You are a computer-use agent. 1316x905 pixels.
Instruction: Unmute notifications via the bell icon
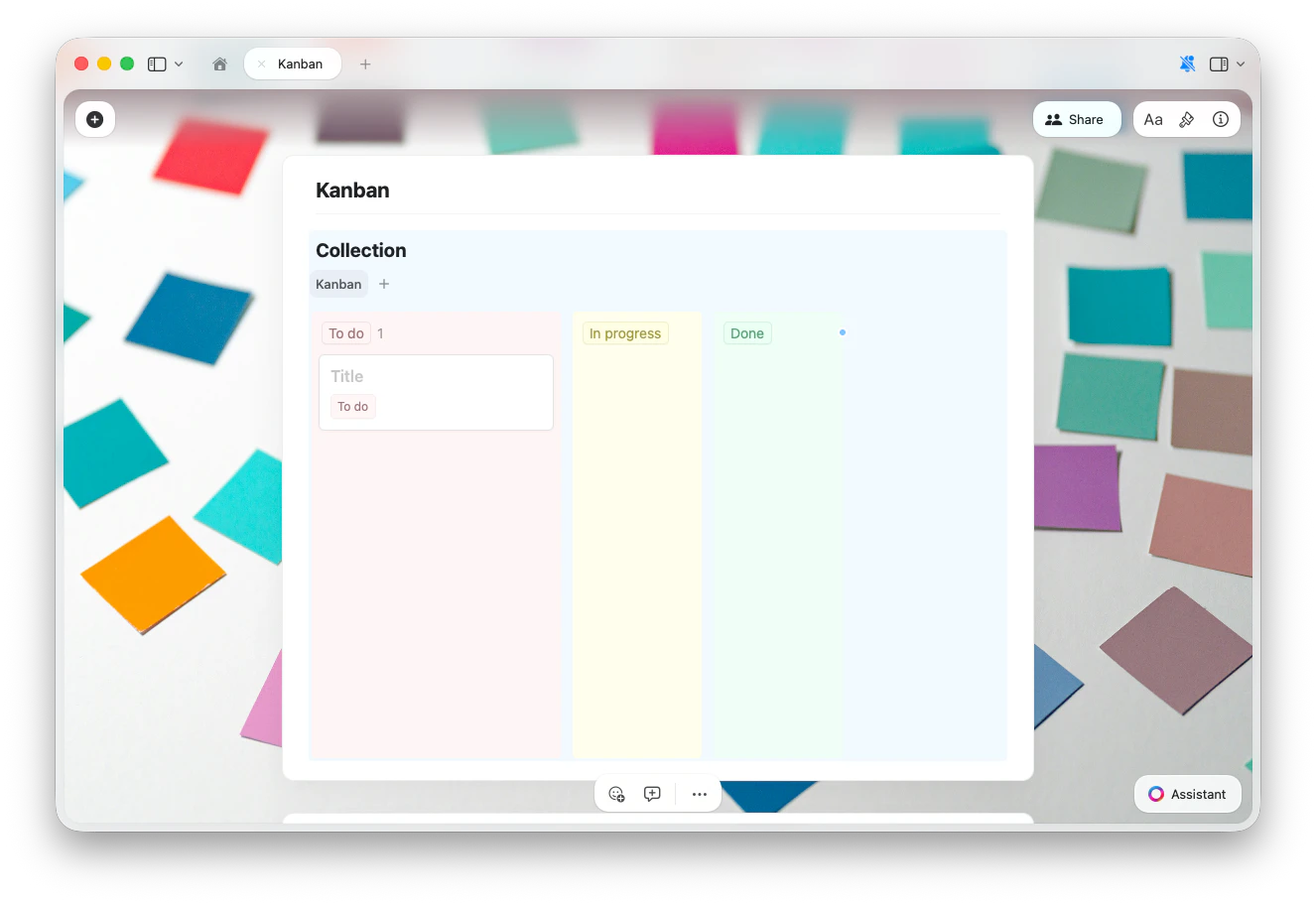[1187, 63]
